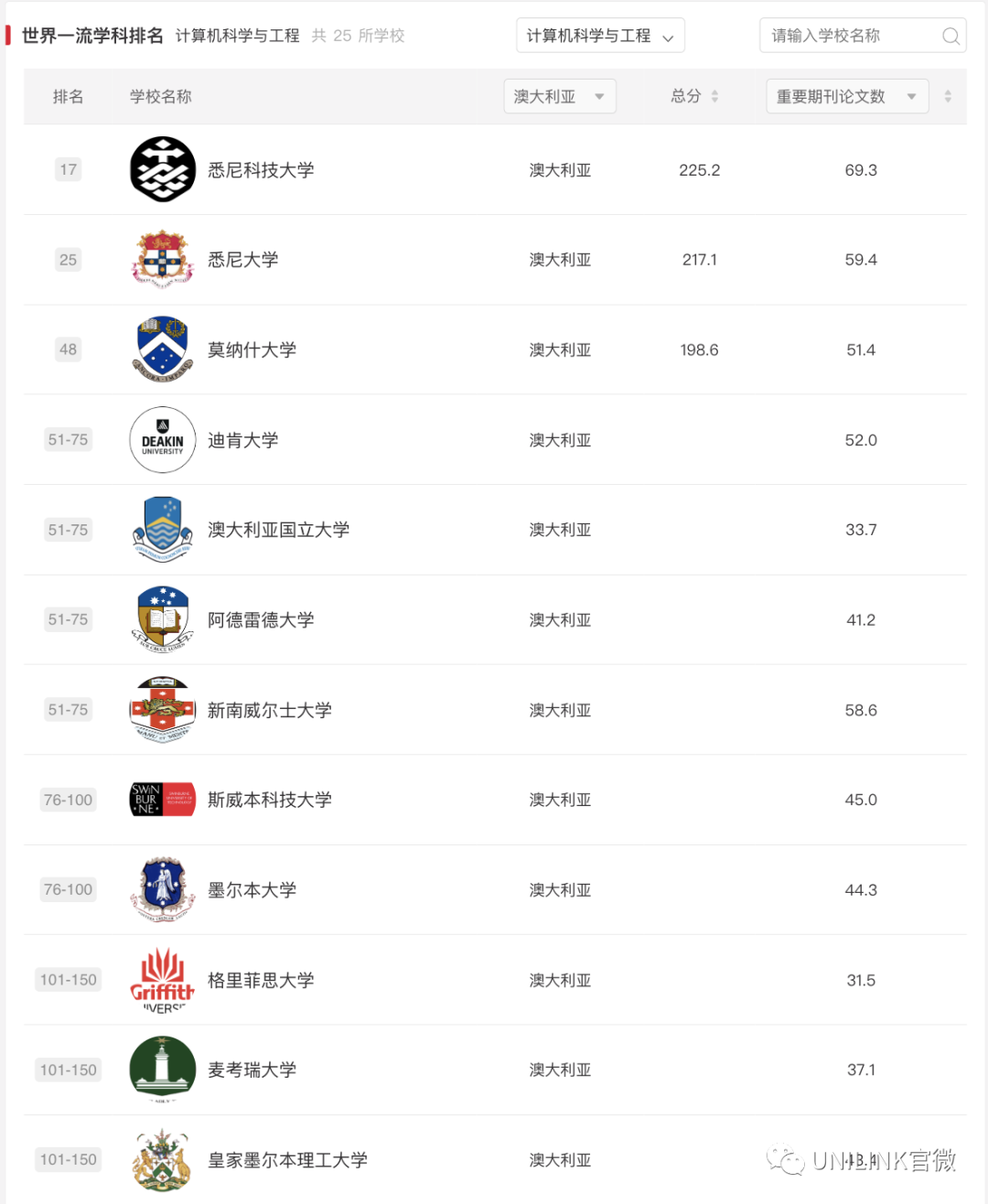Click the 排名 column header
Screen dimensions: 988x1204
click(x=69, y=96)
